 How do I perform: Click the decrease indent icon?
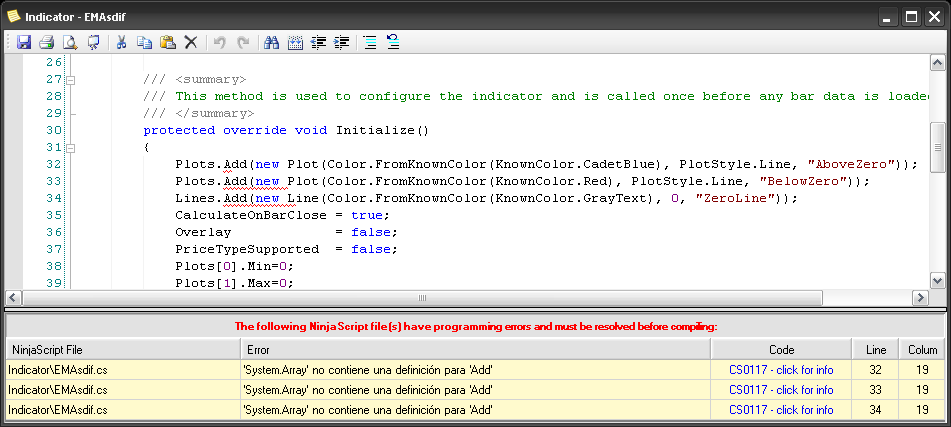pyautogui.click(x=319, y=42)
